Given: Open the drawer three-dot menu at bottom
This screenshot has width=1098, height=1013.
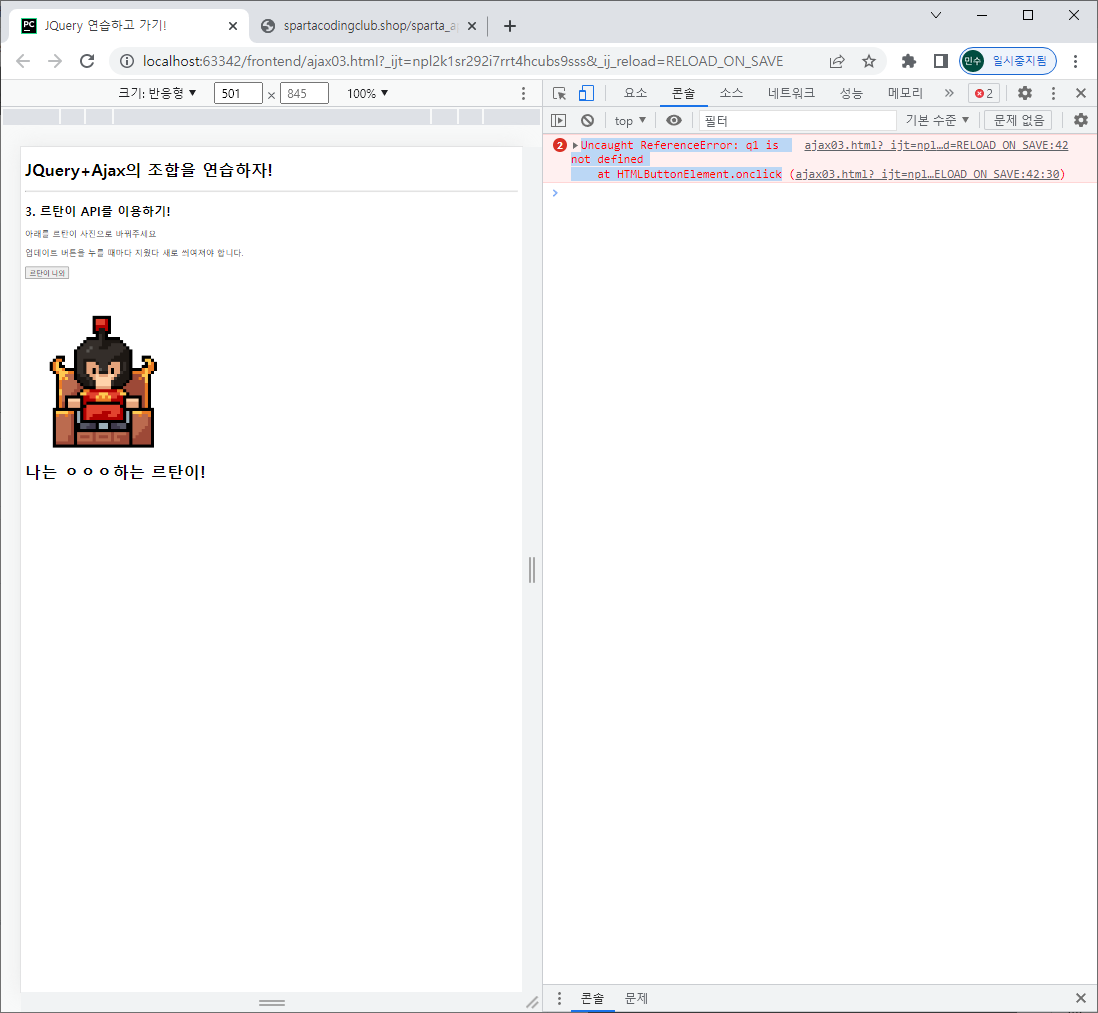Looking at the screenshot, I should [x=559, y=998].
